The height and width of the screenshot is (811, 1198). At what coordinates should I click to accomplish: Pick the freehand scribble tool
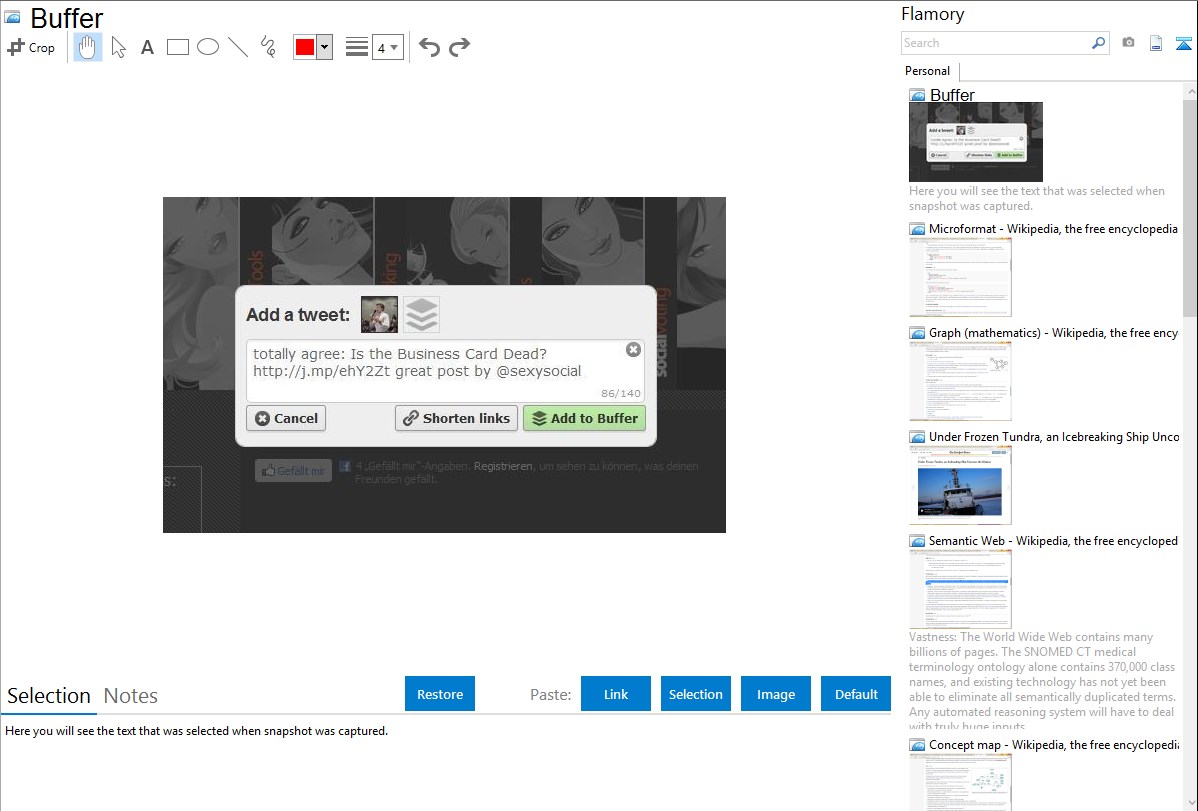click(x=268, y=47)
